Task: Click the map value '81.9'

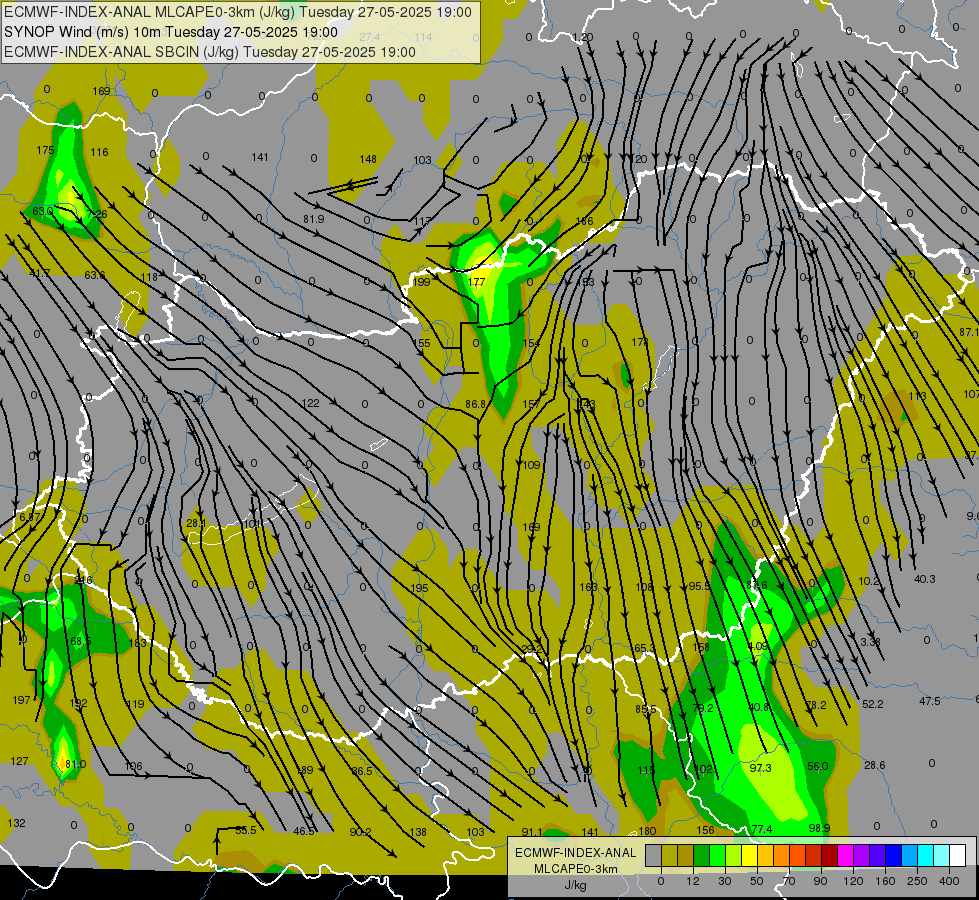Action: coord(313,219)
